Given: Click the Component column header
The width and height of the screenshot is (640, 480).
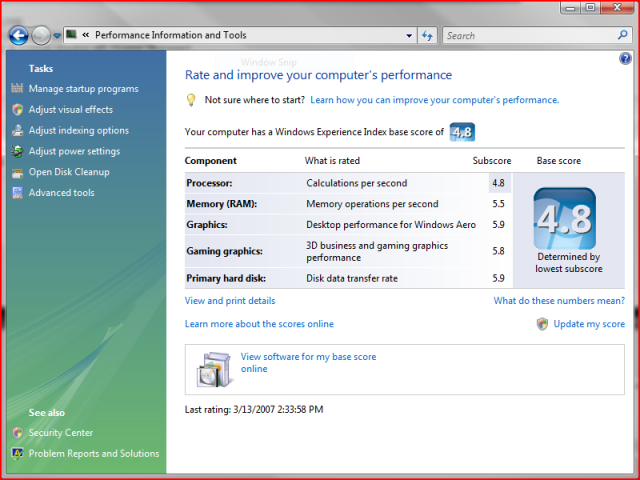Looking at the screenshot, I should (x=211, y=161).
